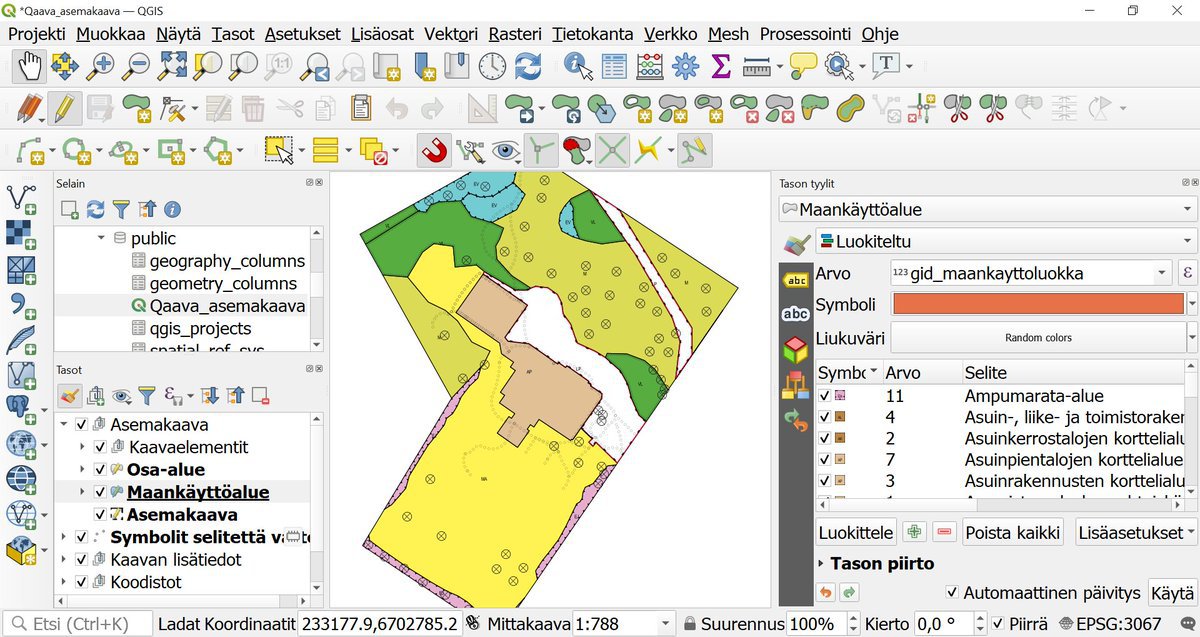This screenshot has width=1200, height=637.
Task: Expand the Koodistot layer group
Action: click(64, 582)
